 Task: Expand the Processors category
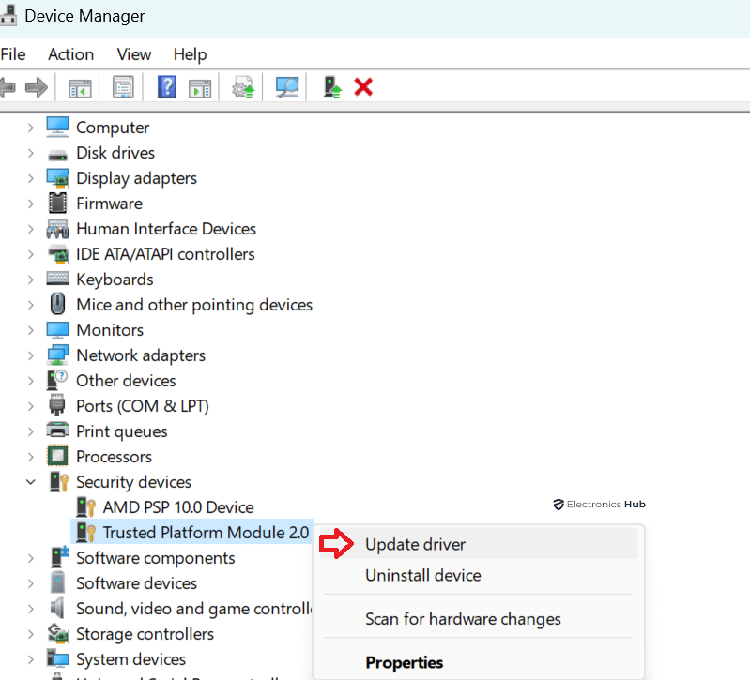tap(31, 456)
